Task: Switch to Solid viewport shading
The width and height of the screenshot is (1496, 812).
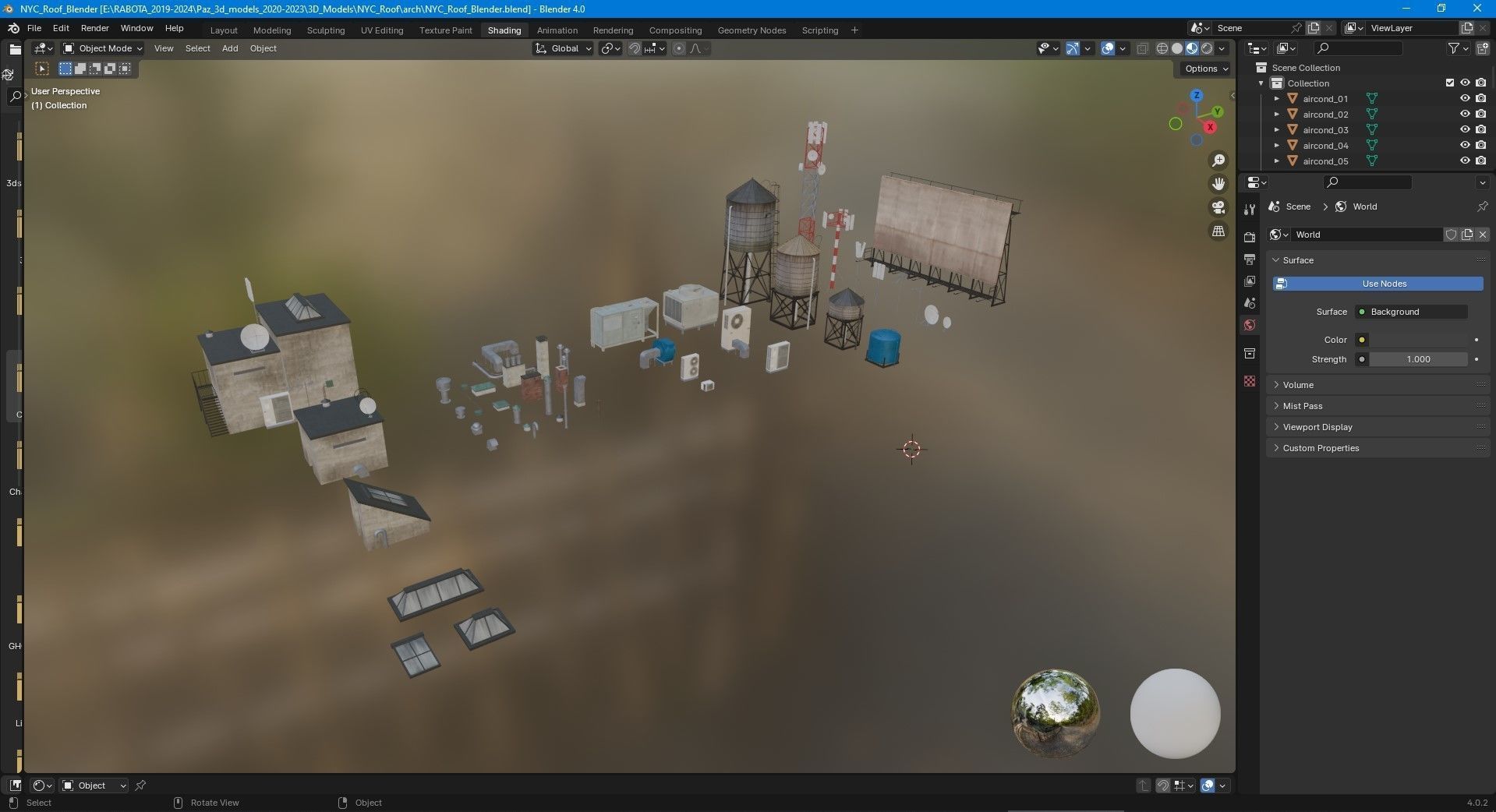Action: pos(1177,48)
